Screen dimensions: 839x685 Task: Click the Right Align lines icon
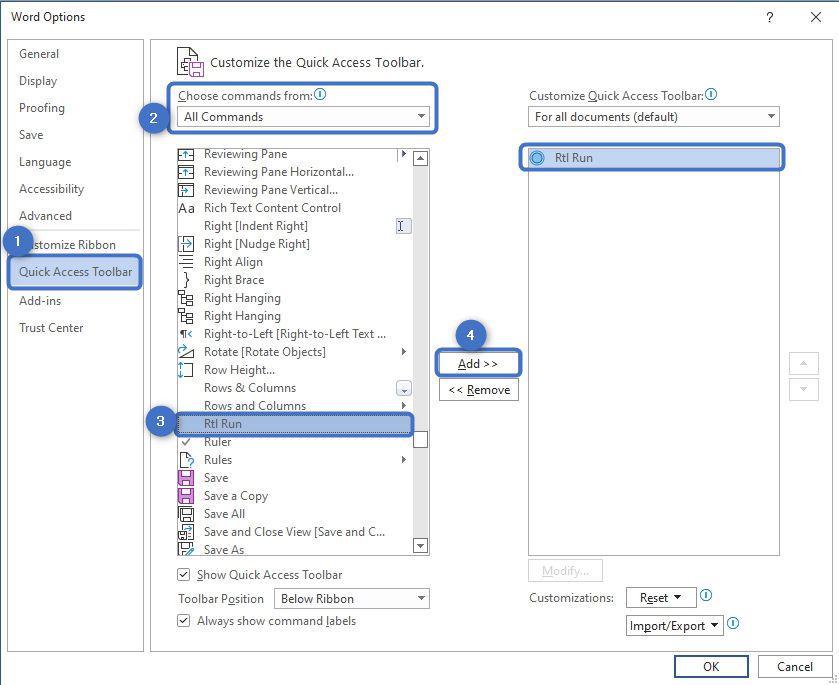(186, 262)
